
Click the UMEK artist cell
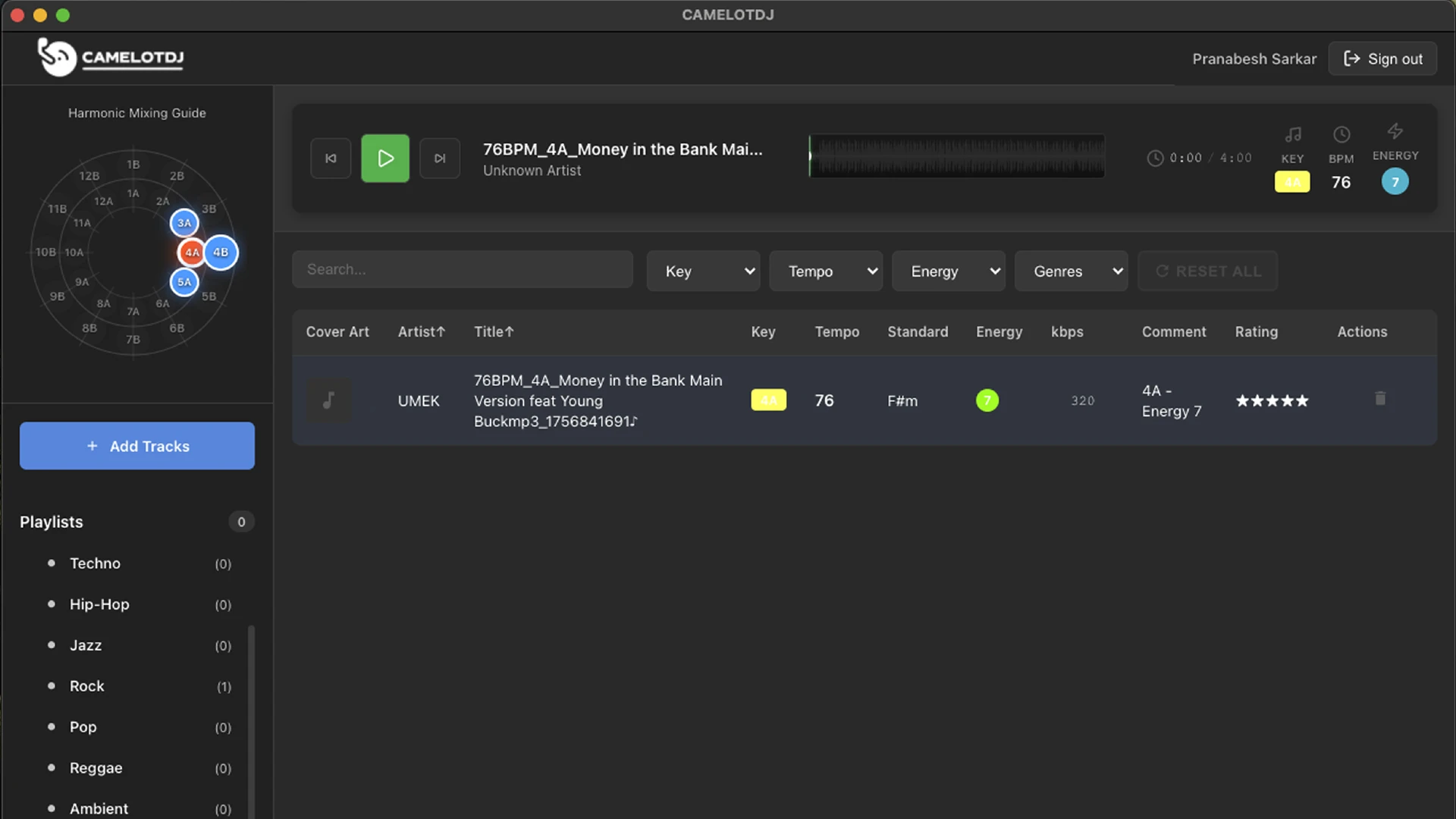coord(419,400)
